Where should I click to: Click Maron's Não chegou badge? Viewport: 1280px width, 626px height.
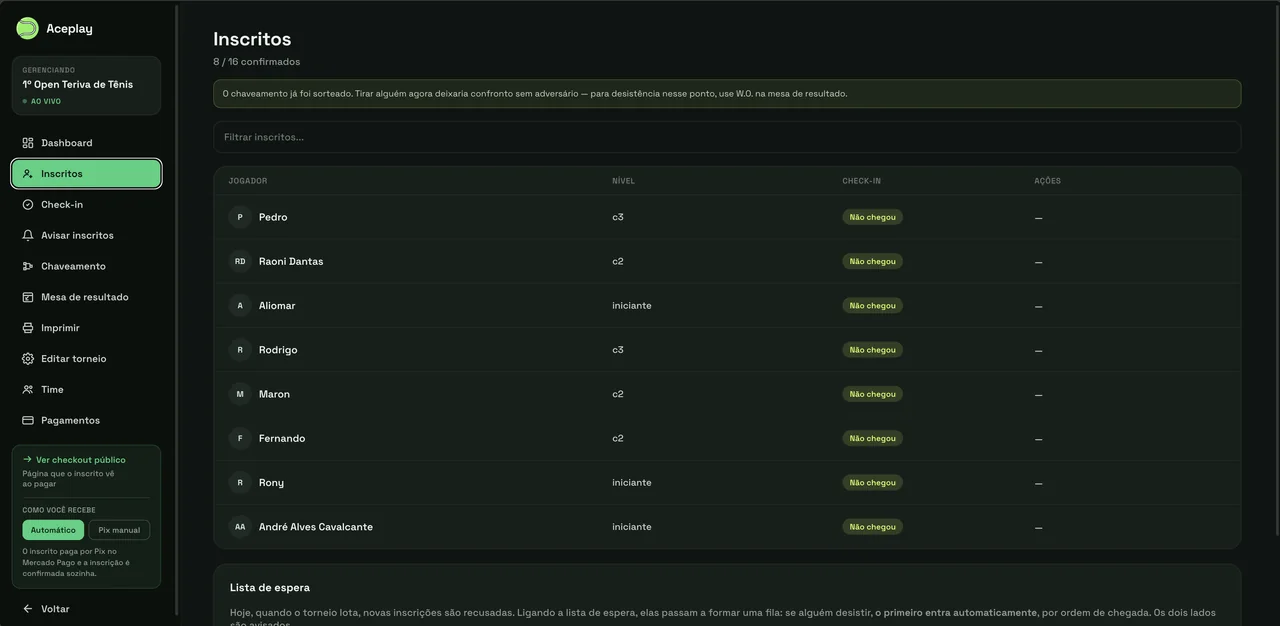(x=872, y=394)
